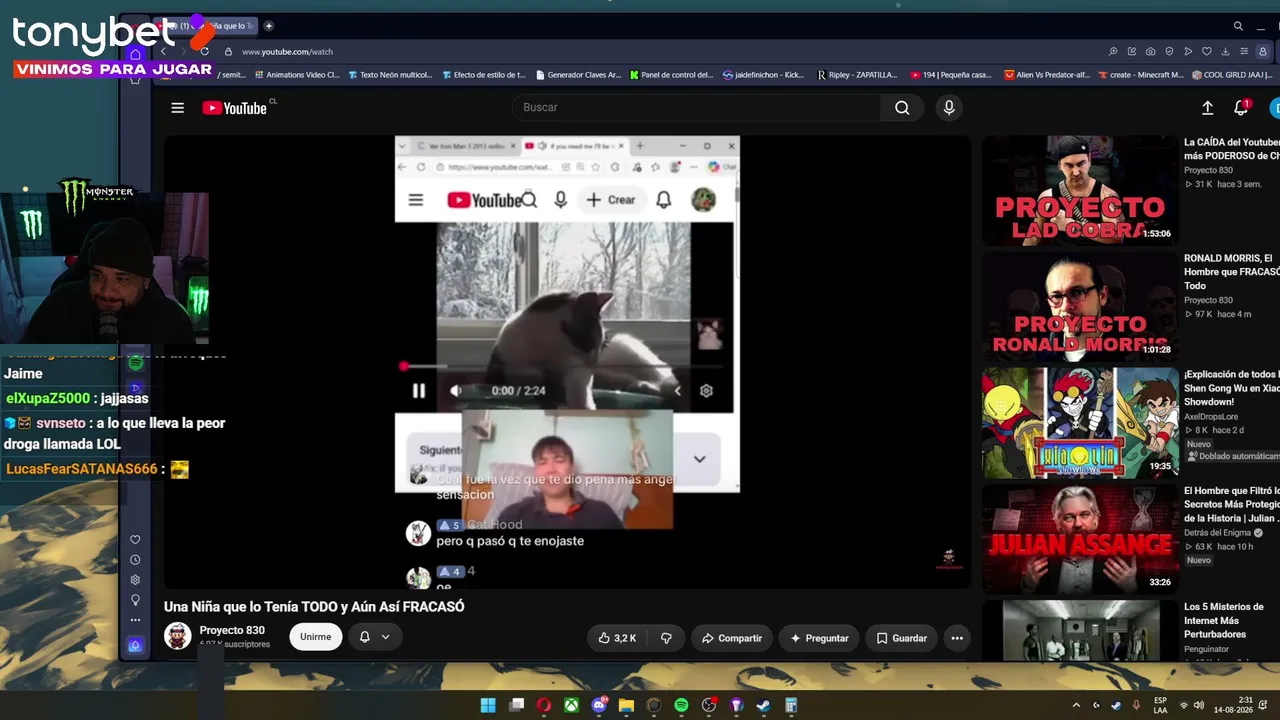Open the Proyecto 830 channel avatar
Image resolution: width=1280 pixels, height=720 pixels.
[178, 636]
